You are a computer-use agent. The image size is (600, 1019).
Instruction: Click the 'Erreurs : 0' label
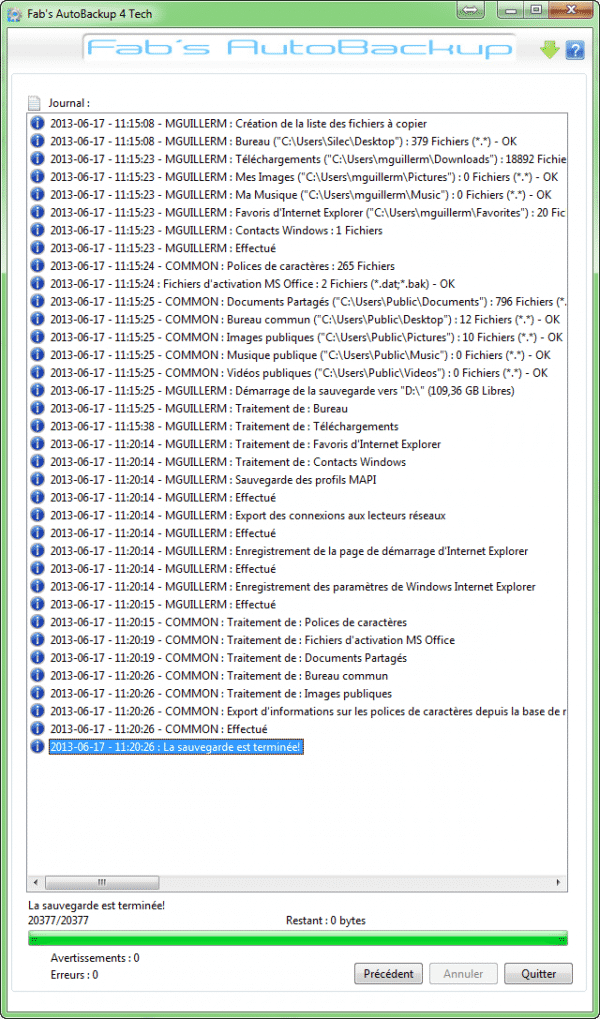click(x=74, y=975)
